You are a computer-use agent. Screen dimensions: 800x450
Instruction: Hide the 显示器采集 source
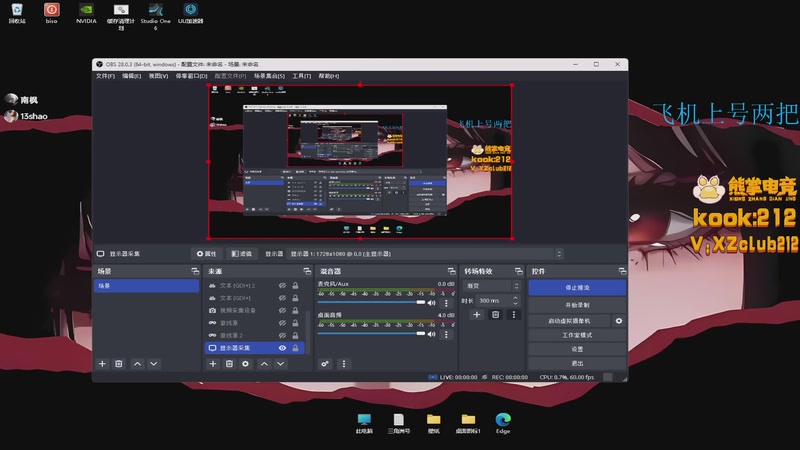coord(282,348)
